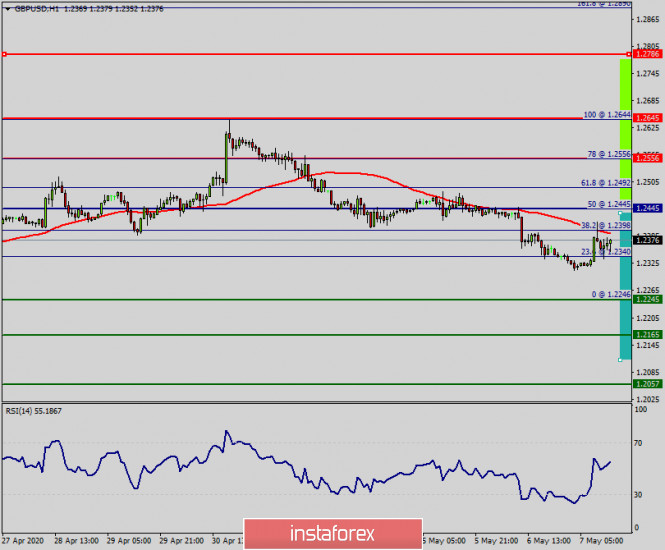Viewport: 665px width, 550px height.
Task: Click the '29 Apr 05:00' time axis label
Action: coord(129,541)
